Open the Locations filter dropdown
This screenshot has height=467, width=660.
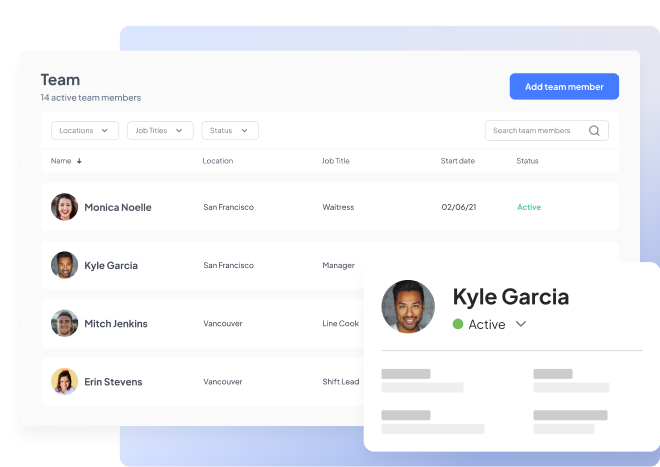coord(84,131)
